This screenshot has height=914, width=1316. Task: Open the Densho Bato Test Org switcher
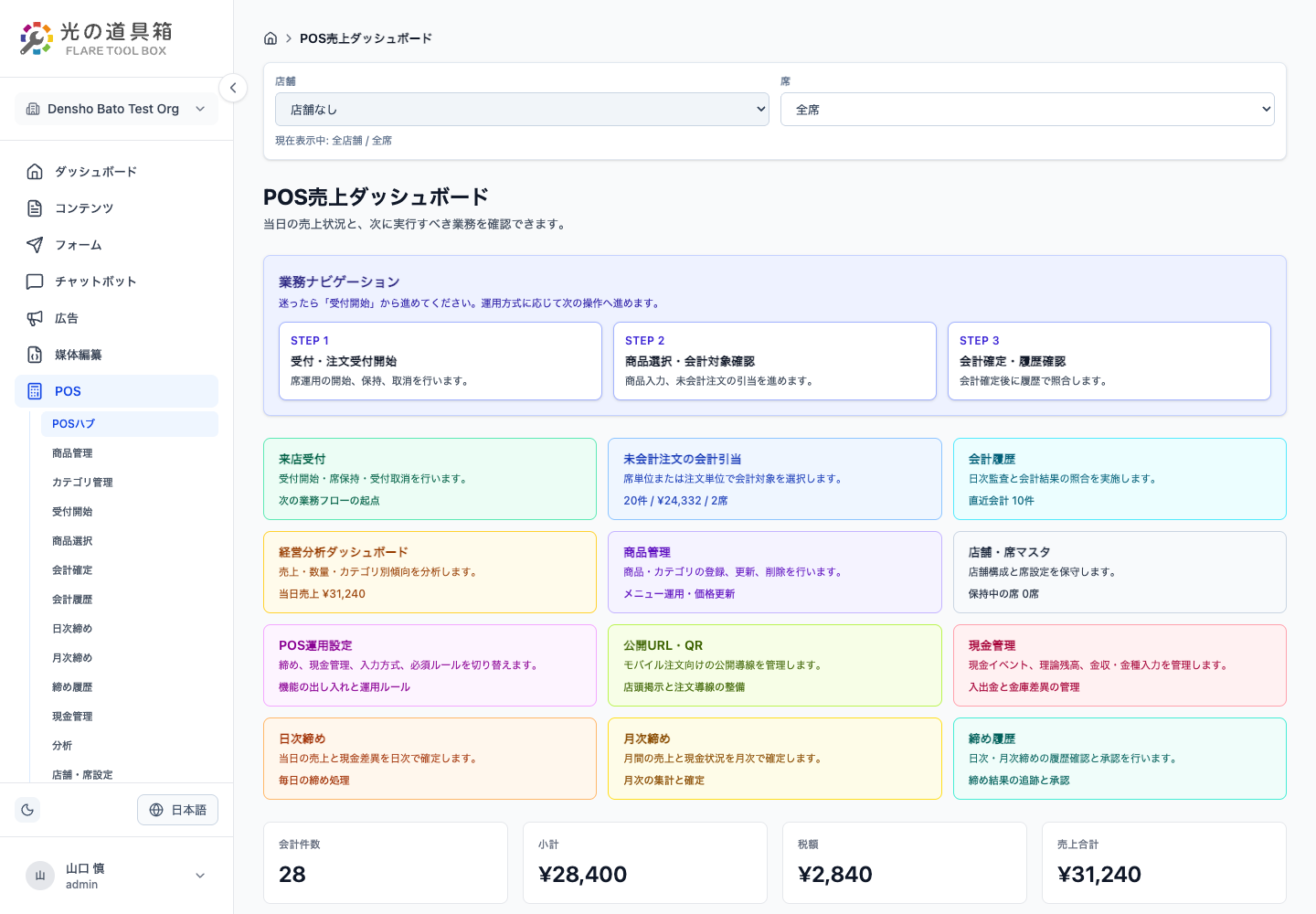117,109
